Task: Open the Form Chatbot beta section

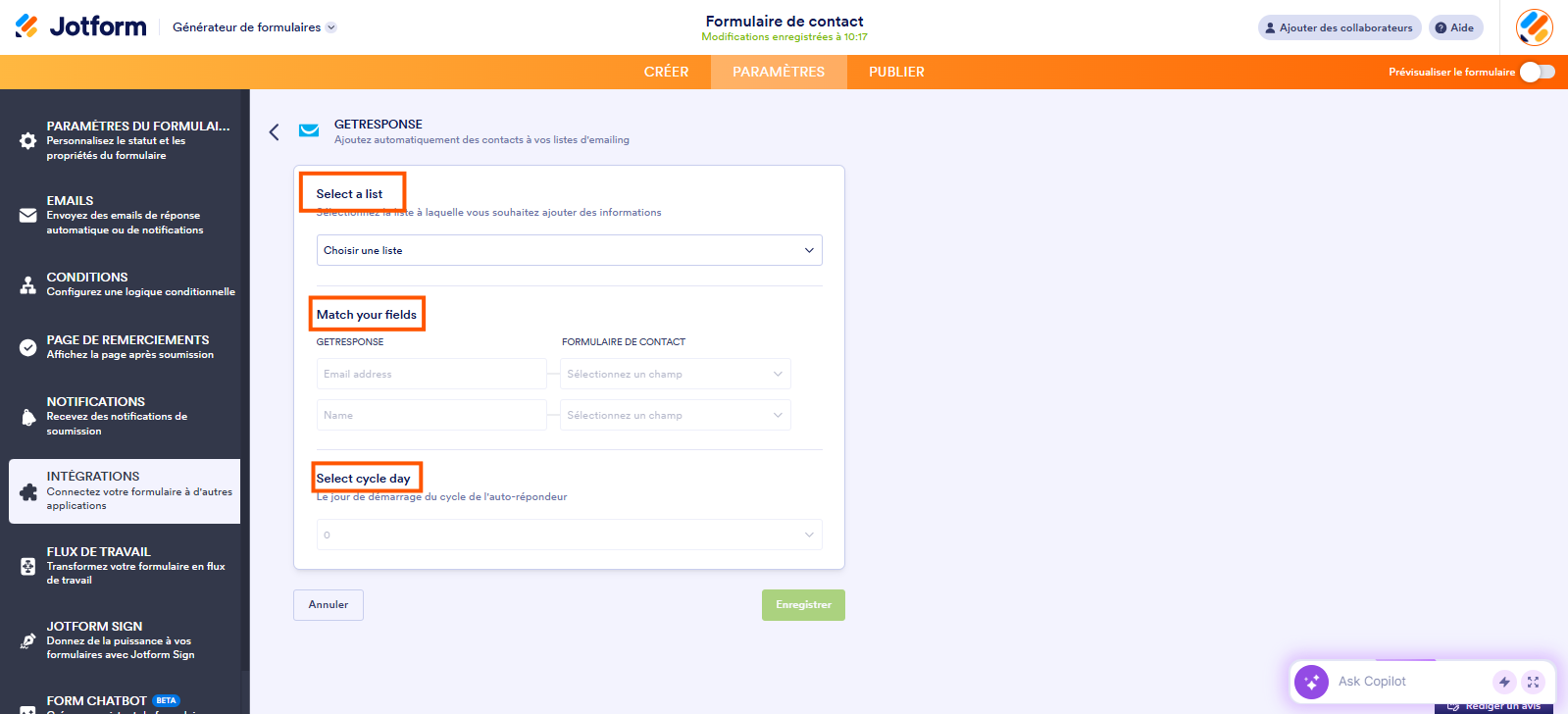Action: point(125,702)
